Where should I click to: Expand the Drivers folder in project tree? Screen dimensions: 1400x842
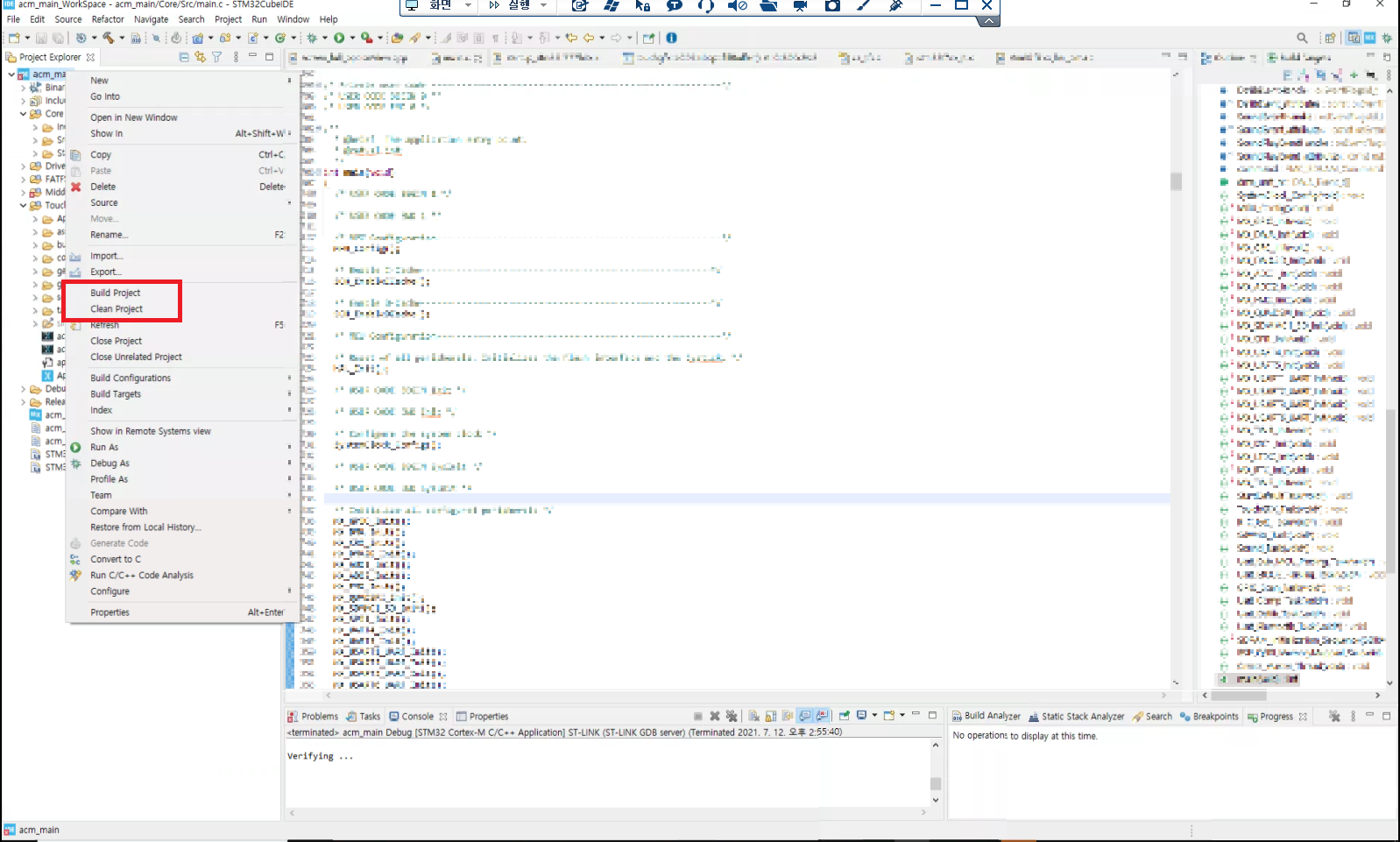(24, 166)
